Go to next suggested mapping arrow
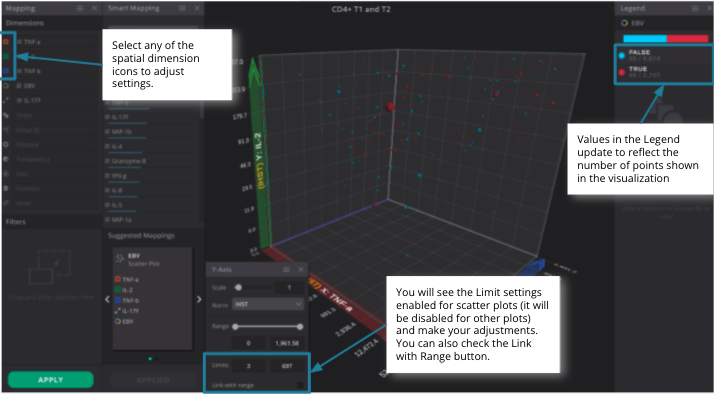The height and width of the screenshot is (394, 714). tap(199, 299)
